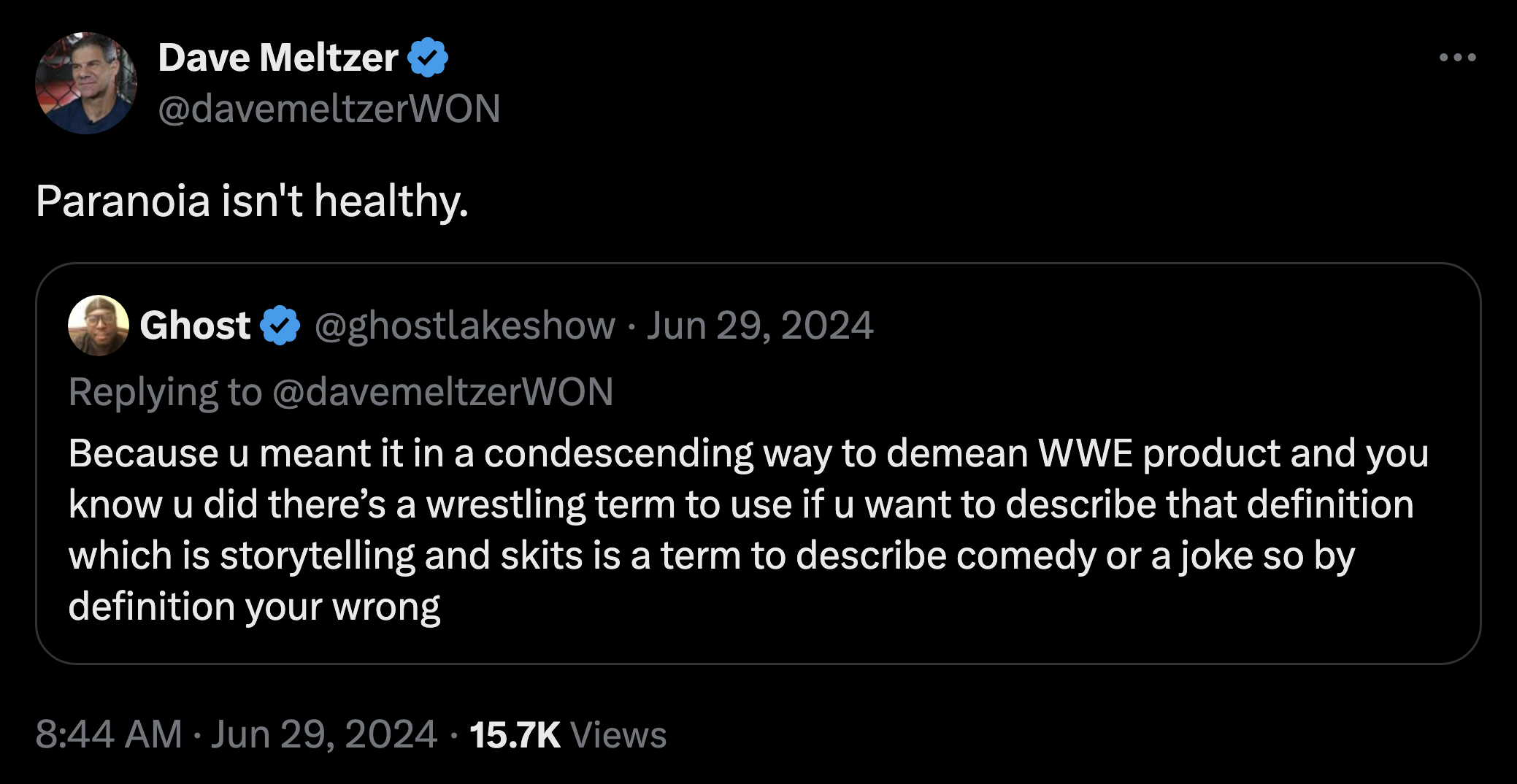Click @davemeltzerWON in the Replying to line
Viewport: 1517px width, 784px height.
point(442,392)
